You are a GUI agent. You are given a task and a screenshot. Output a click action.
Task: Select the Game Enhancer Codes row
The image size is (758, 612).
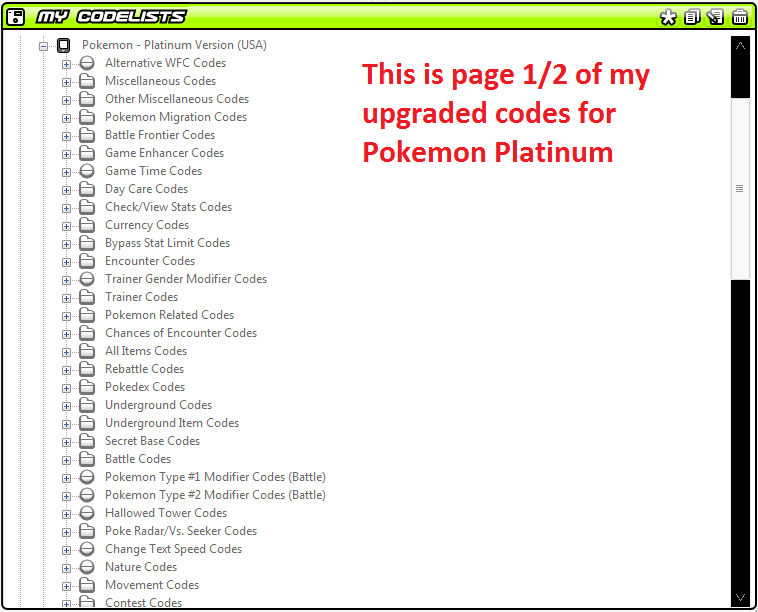click(164, 153)
